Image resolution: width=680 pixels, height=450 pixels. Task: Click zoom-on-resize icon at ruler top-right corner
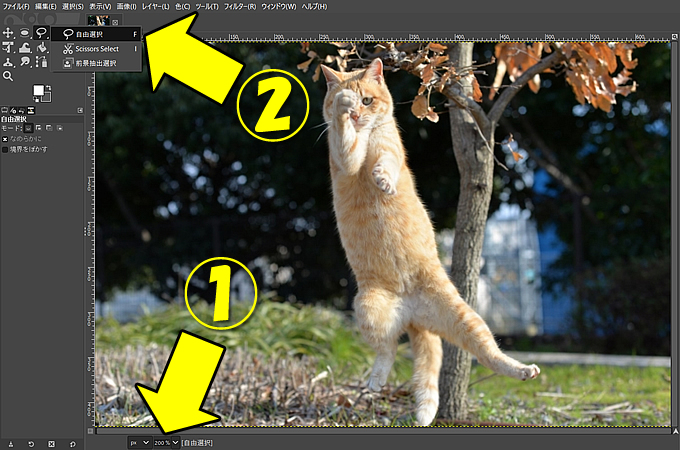[x=675, y=37]
